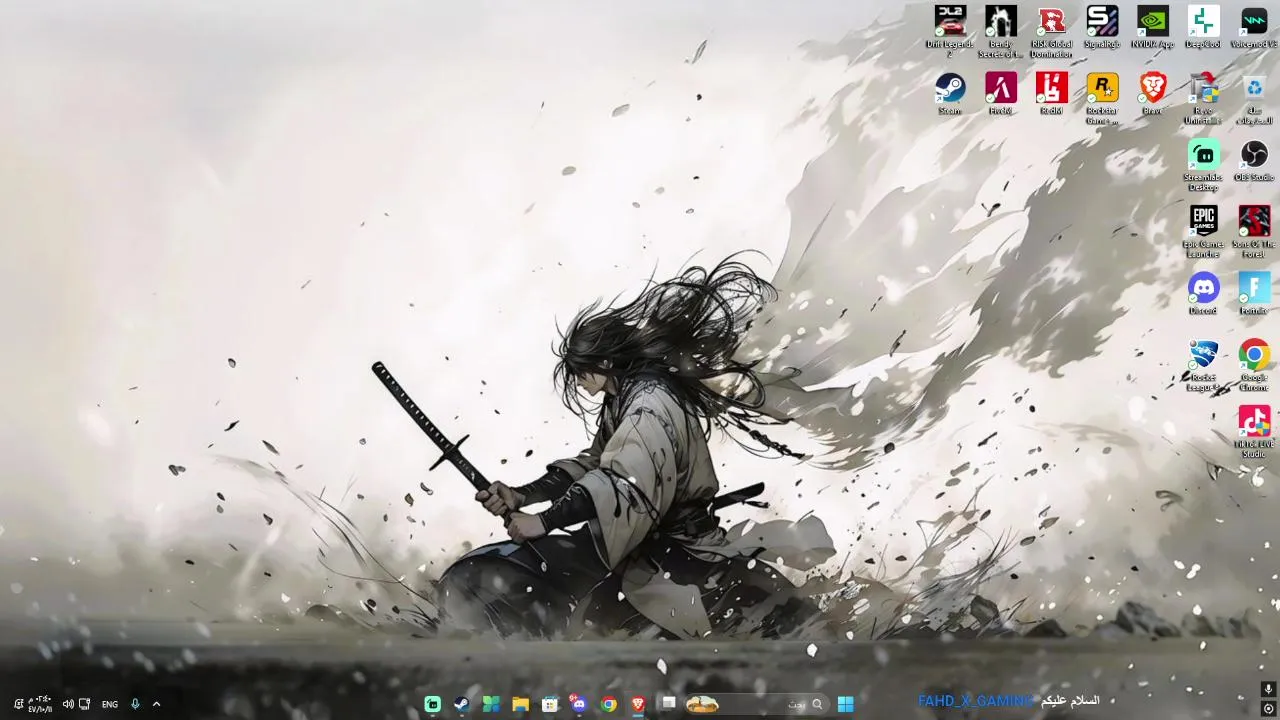
Task: Open the Sons Of The Forest desktop shortcut
Action: point(1254,232)
